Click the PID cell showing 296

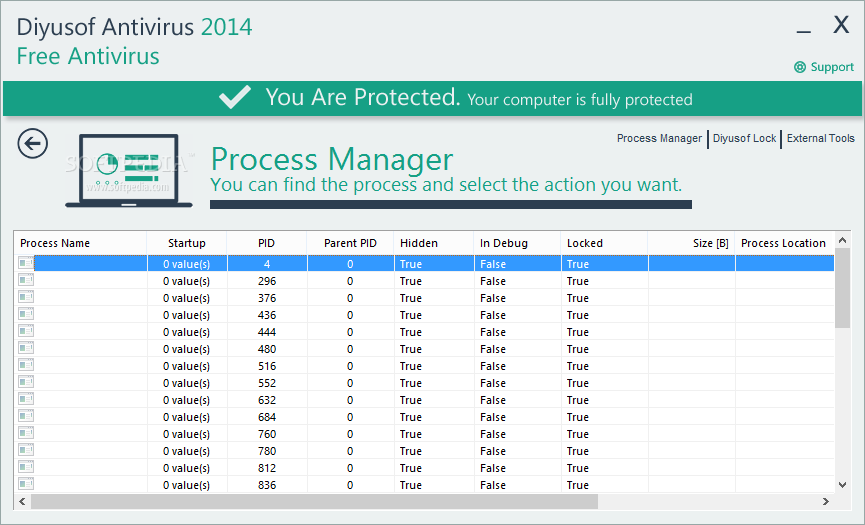(267, 281)
